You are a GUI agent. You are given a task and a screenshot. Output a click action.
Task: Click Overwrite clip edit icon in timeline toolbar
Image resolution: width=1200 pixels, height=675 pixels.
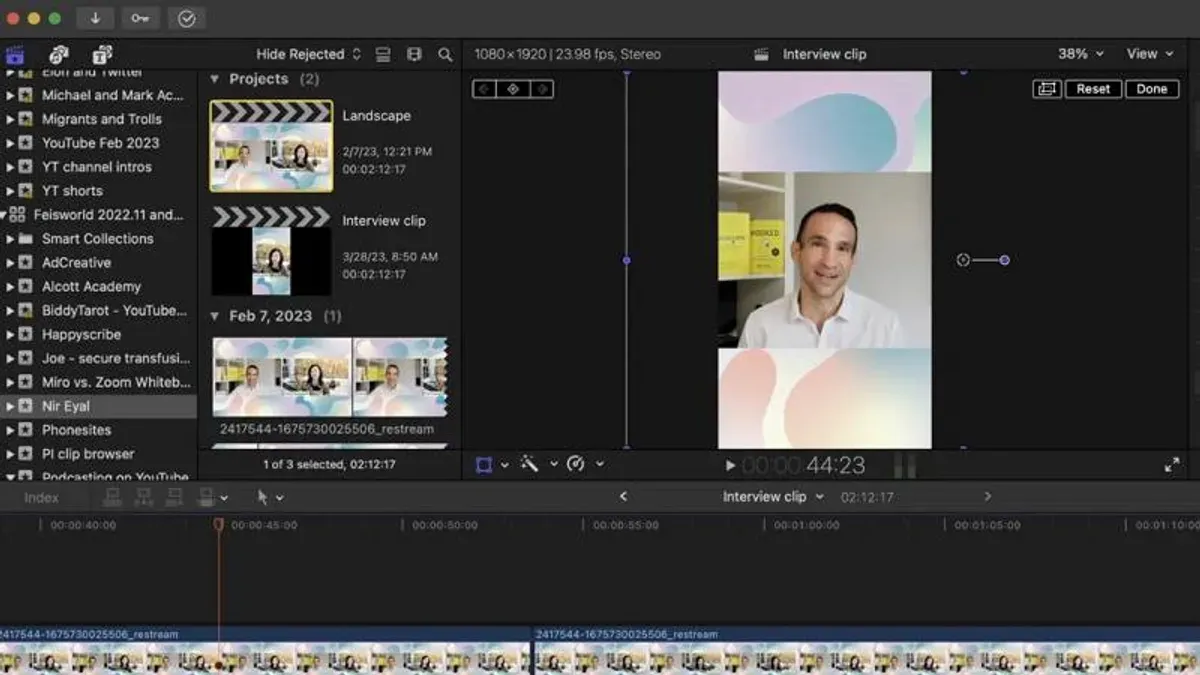pos(206,496)
